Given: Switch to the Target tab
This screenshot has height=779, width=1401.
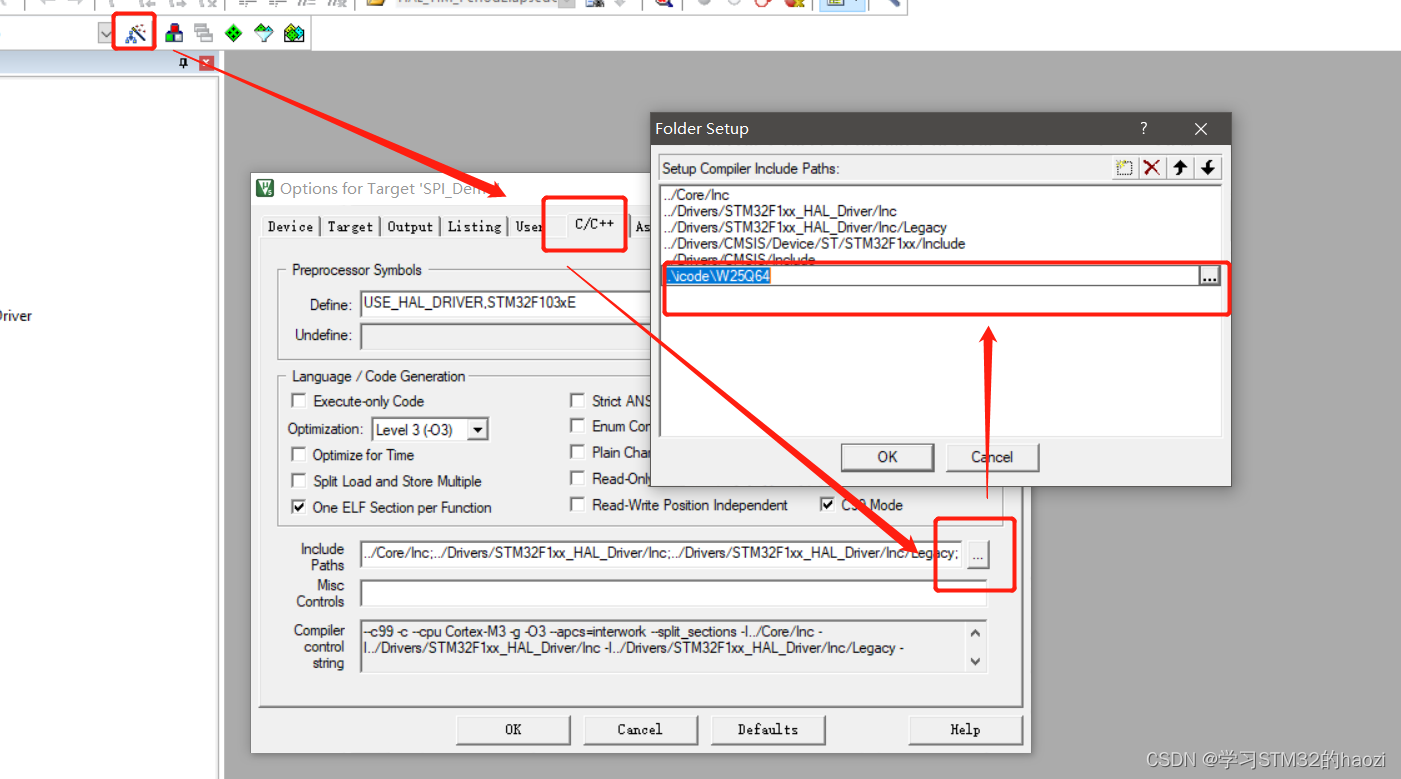Looking at the screenshot, I should point(350,226).
